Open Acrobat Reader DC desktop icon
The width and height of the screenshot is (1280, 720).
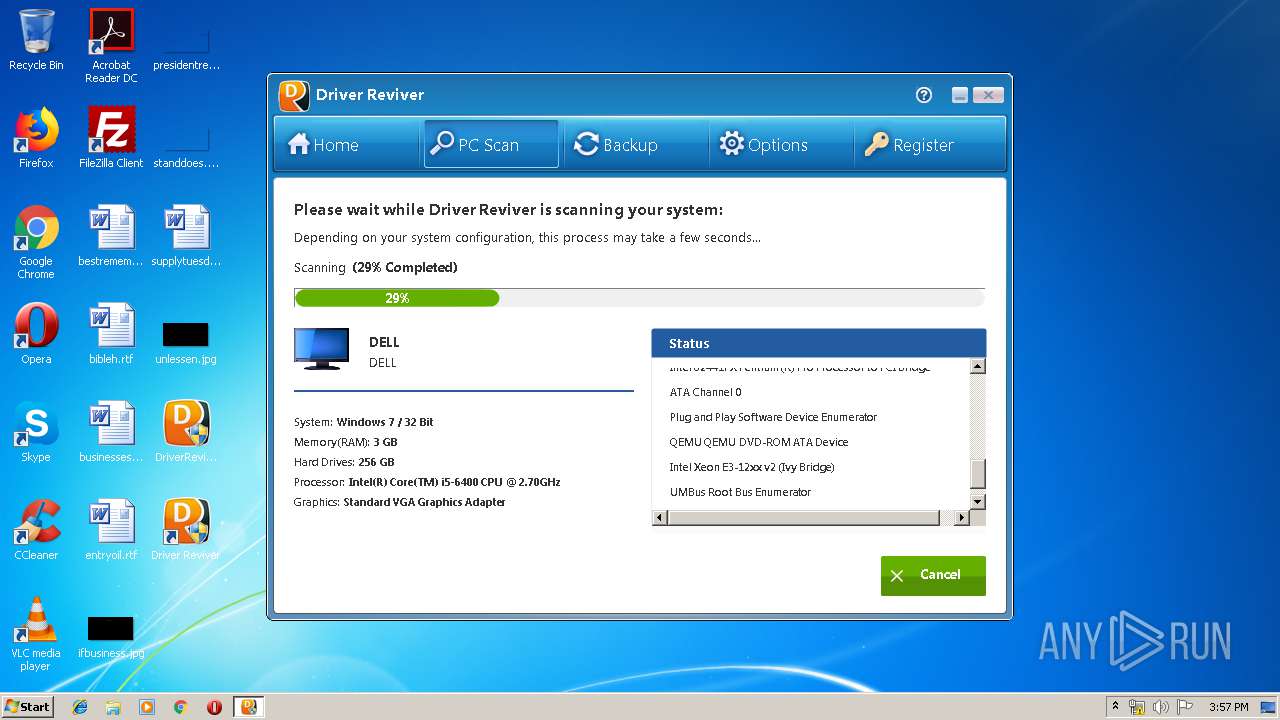click(111, 46)
